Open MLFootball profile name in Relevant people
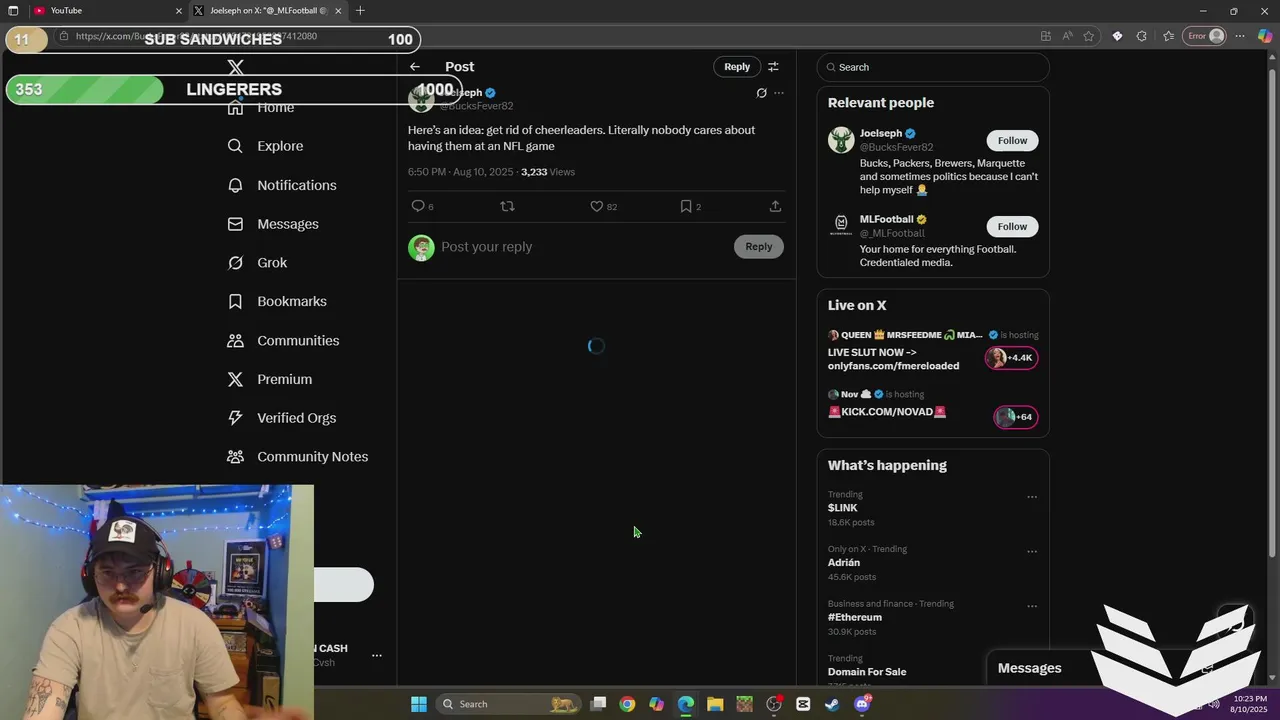Screen dimensions: 1280x720 pyautogui.click(x=887, y=219)
